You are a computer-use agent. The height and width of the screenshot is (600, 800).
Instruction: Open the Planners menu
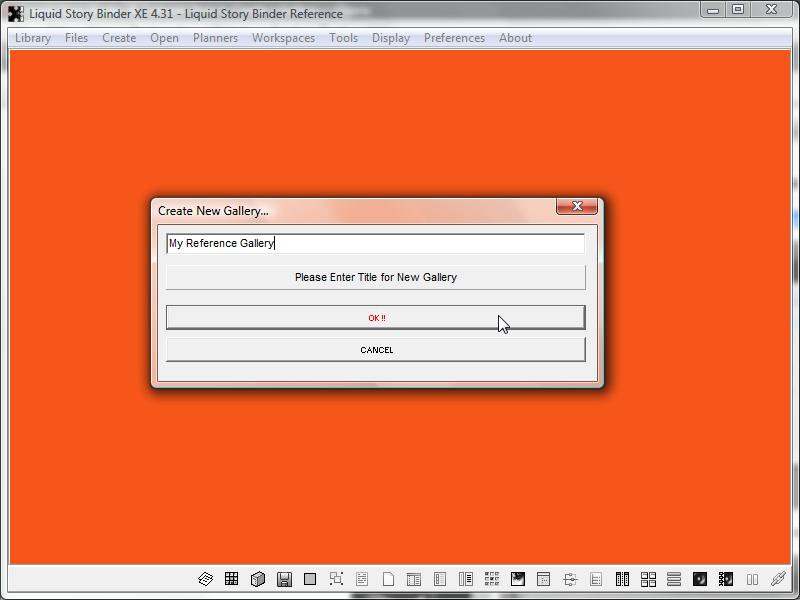[x=215, y=38]
